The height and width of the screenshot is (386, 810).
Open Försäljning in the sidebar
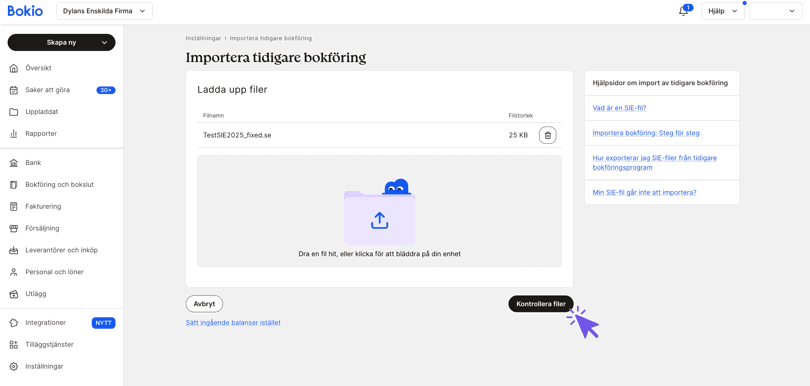(42, 228)
